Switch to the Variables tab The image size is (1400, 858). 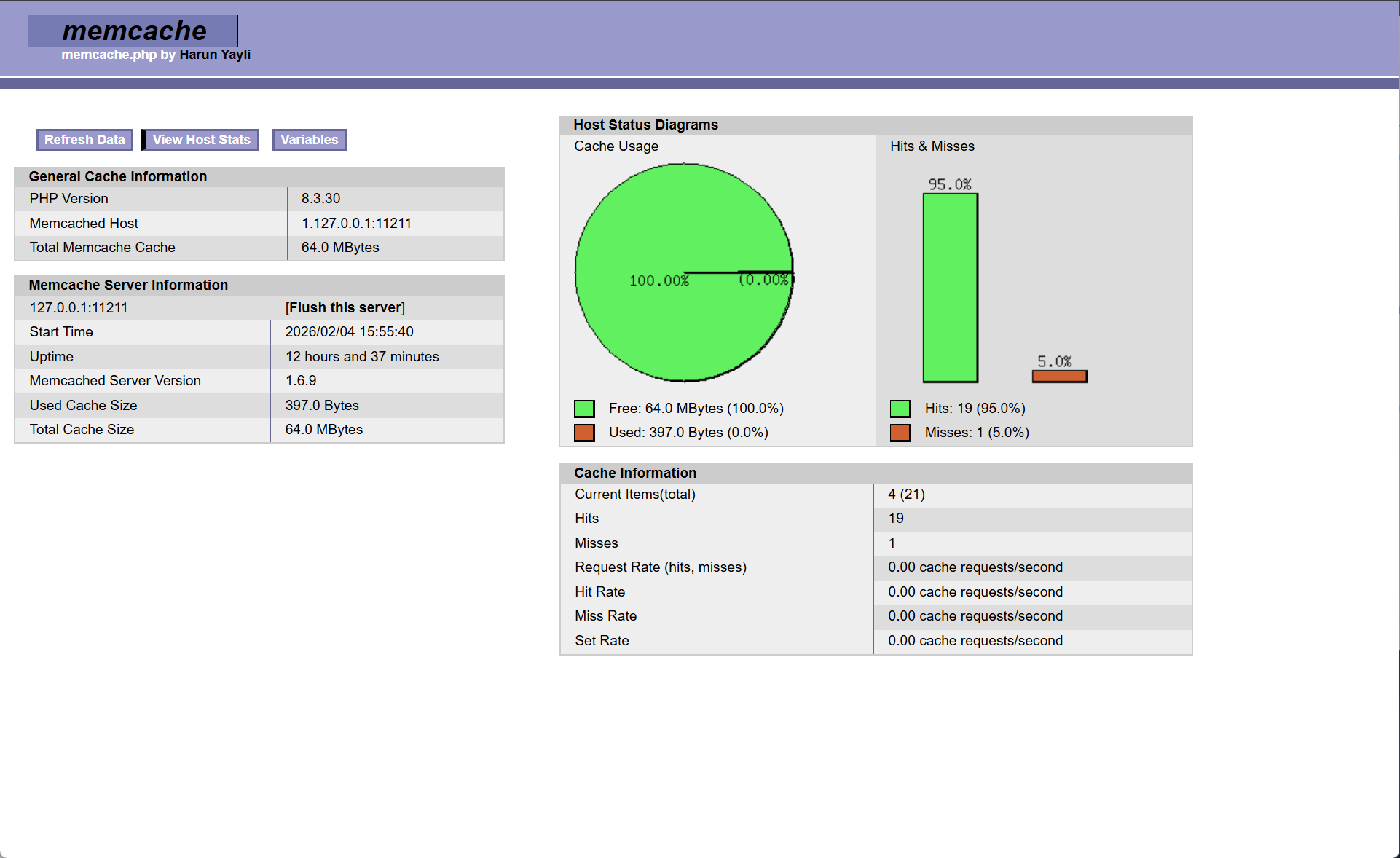[309, 140]
